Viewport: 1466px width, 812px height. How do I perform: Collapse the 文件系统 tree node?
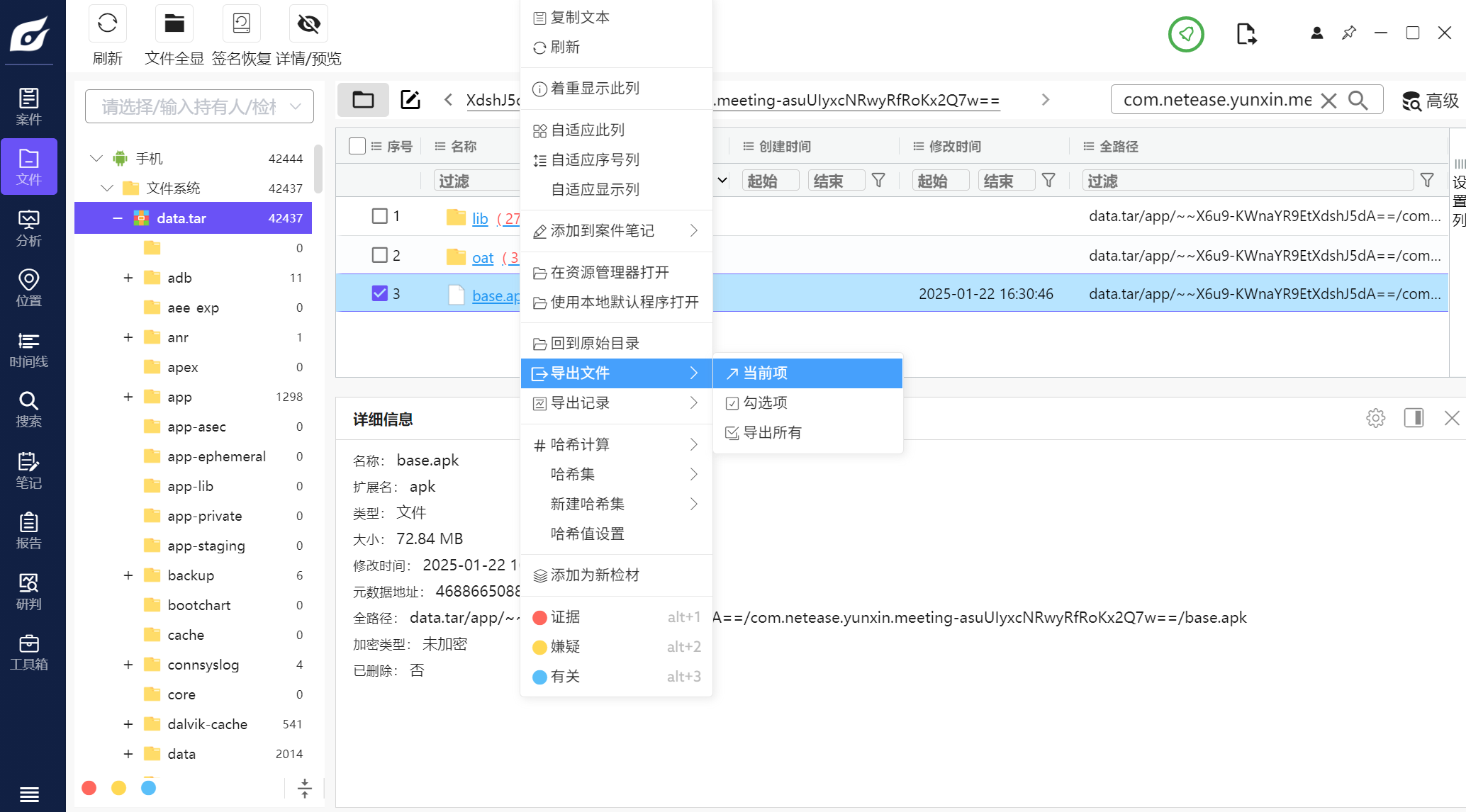coord(107,188)
